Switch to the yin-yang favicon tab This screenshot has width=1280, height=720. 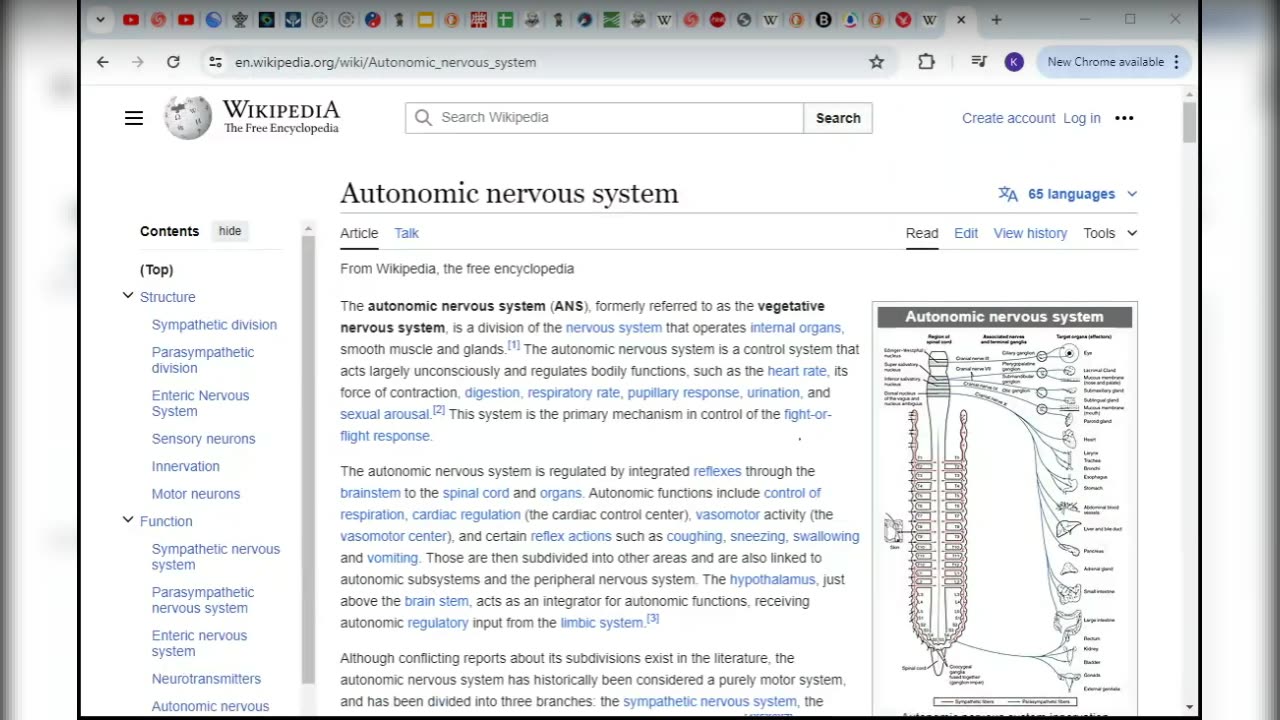pos(372,20)
